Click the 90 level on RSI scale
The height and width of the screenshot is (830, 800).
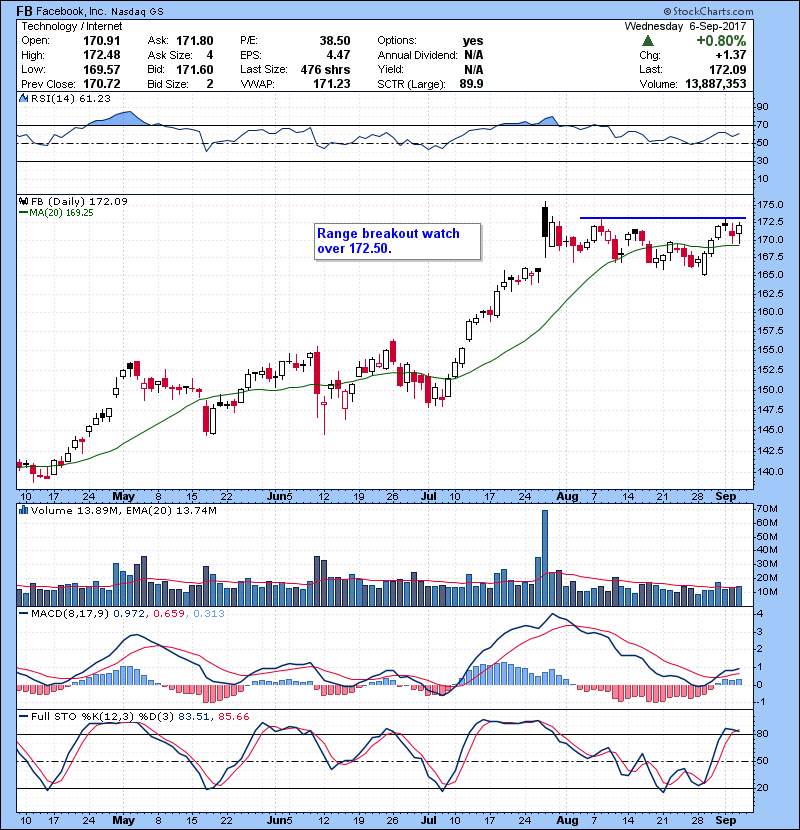click(763, 107)
